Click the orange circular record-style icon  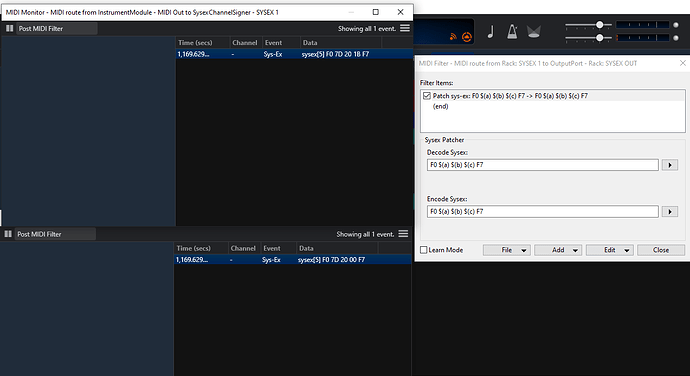pyautogui.click(x=466, y=37)
